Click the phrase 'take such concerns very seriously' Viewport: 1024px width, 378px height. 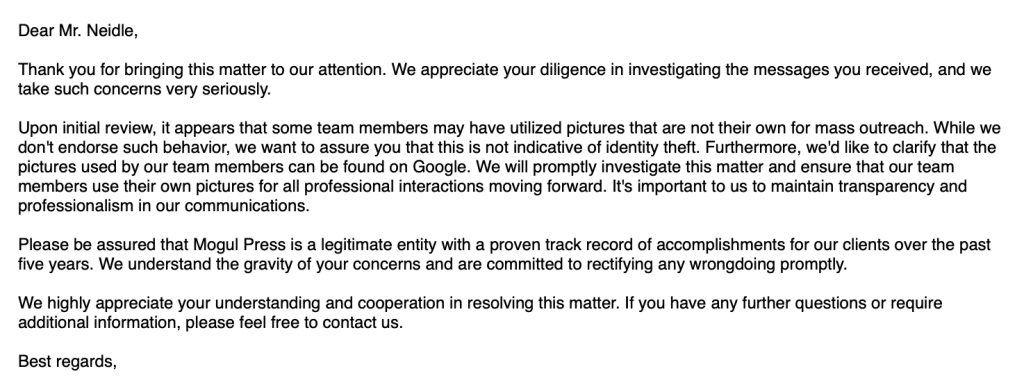pyautogui.click(x=142, y=89)
